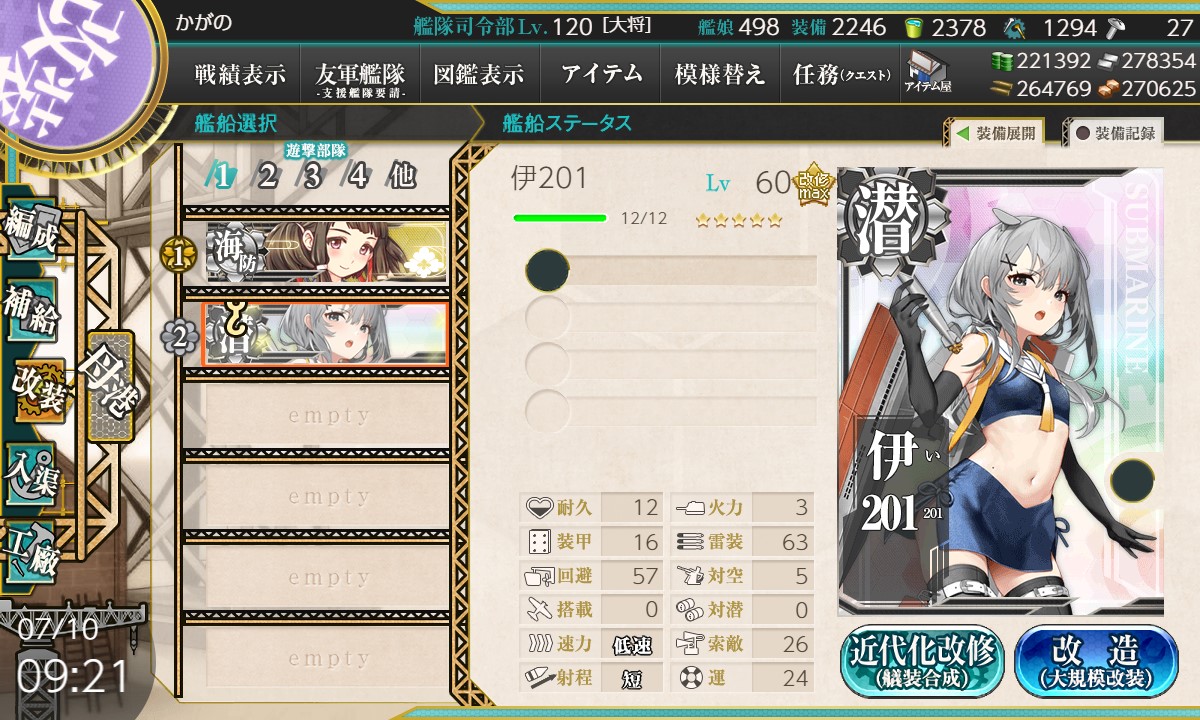Select the 他 other ships tab
This screenshot has width=1200, height=720.
point(402,176)
